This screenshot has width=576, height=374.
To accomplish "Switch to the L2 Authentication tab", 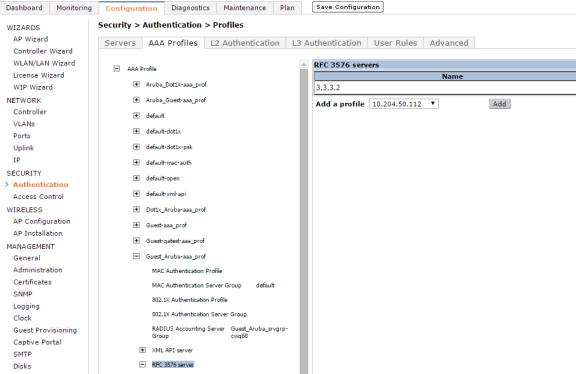I will point(245,43).
